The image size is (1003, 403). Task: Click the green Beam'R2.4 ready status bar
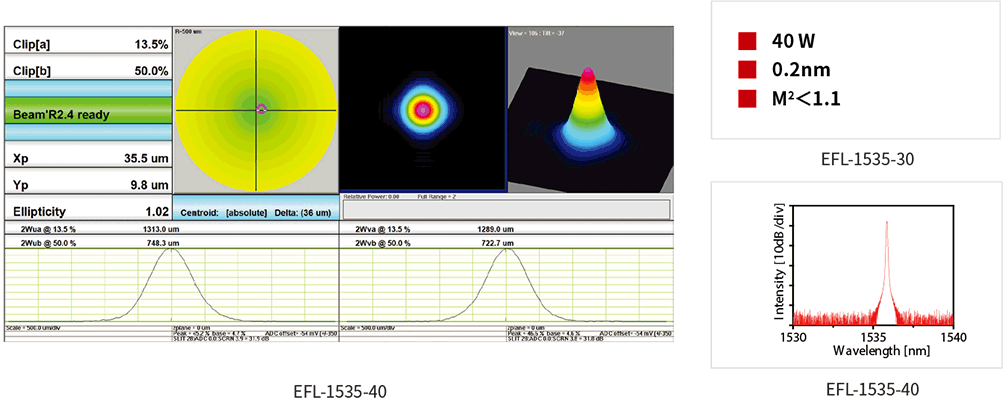click(88, 113)
